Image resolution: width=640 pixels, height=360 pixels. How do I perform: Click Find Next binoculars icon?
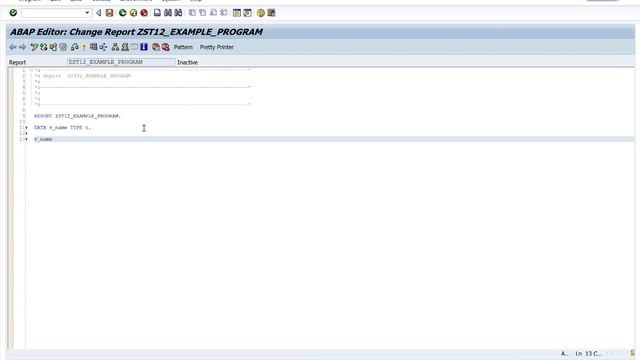178,13
